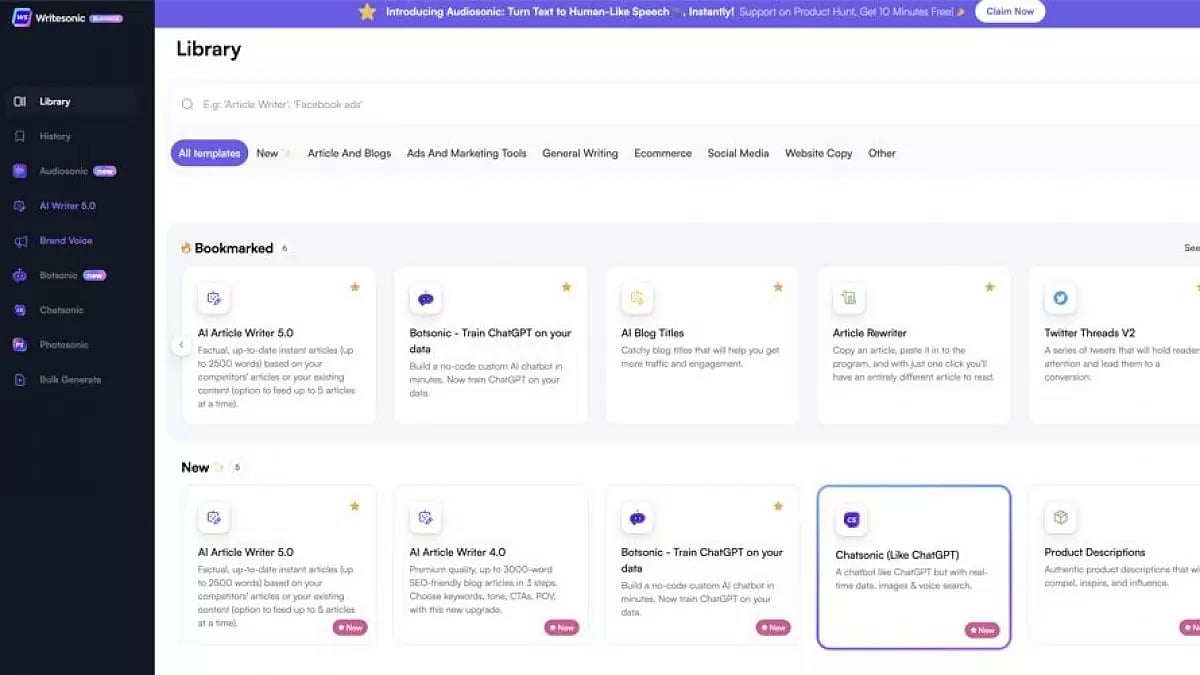Open Botsonic from the sidebar
Screen dimensions: 1200x675
(x=60, y=275)
